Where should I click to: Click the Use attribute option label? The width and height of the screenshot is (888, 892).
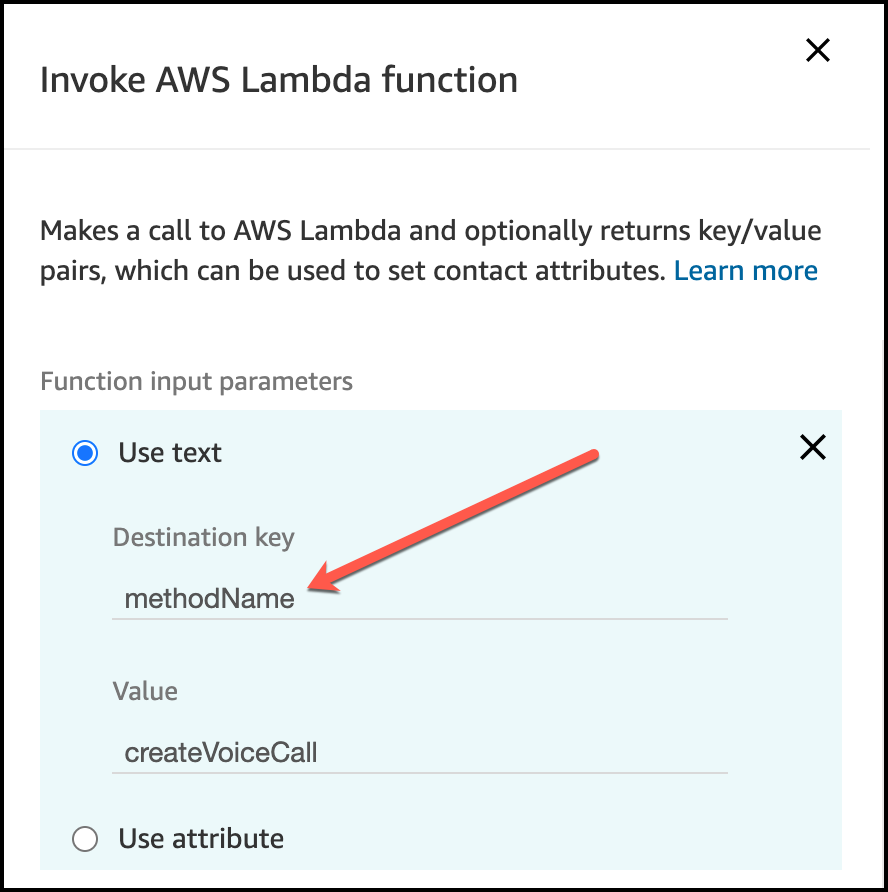(x=201, y=838)
